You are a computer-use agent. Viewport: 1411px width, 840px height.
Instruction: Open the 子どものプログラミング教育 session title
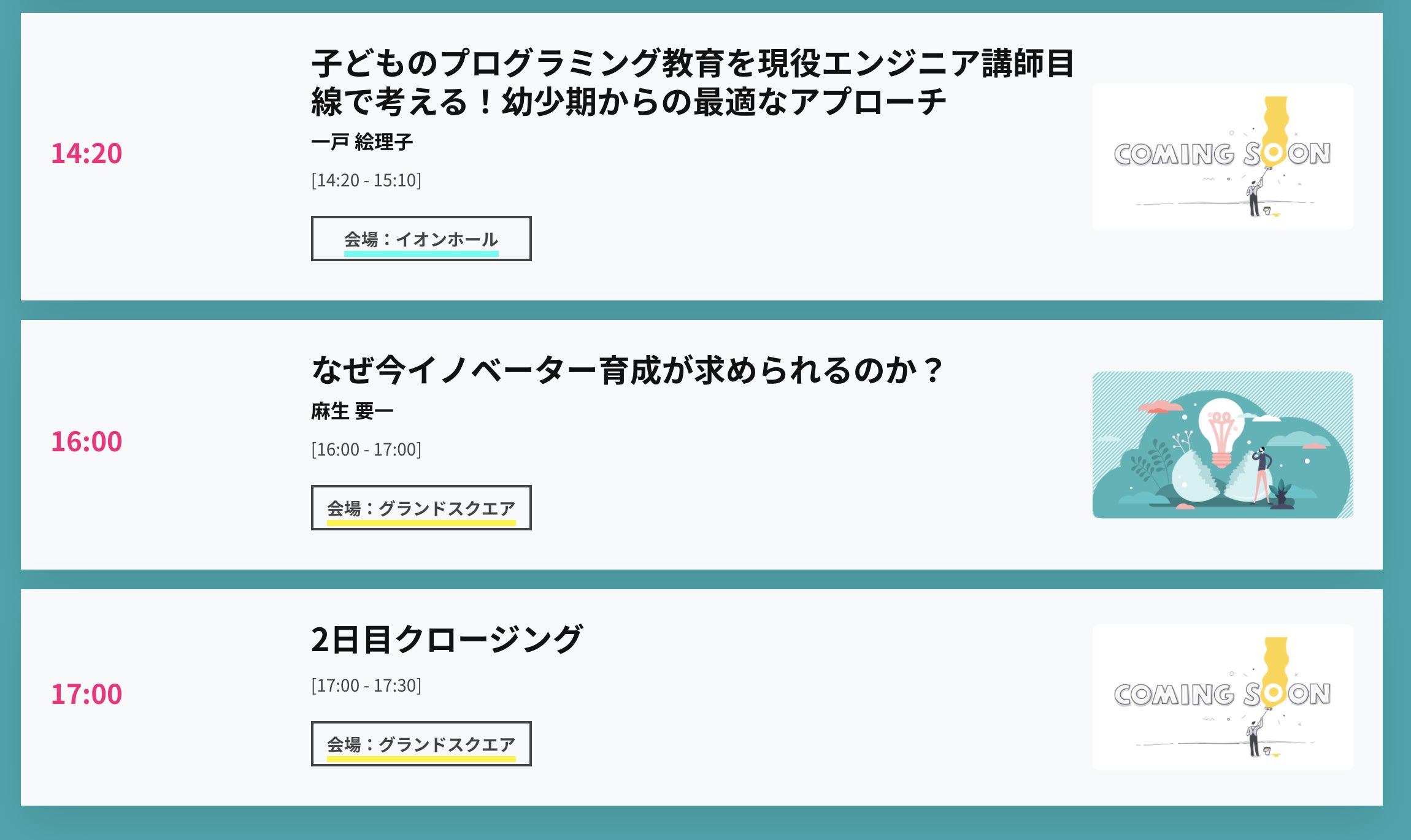pyautogui.click(x=692, y=82)
